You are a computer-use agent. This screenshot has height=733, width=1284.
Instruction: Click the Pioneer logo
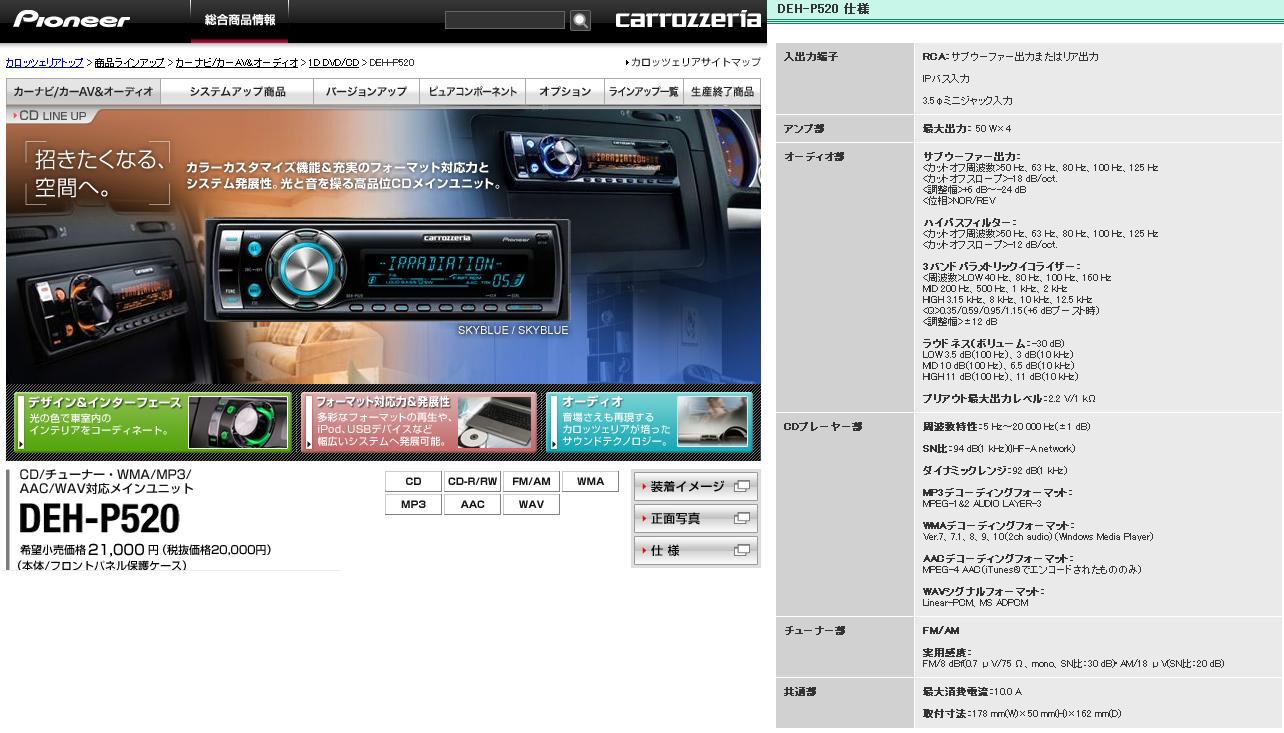[x=71, y=19]
